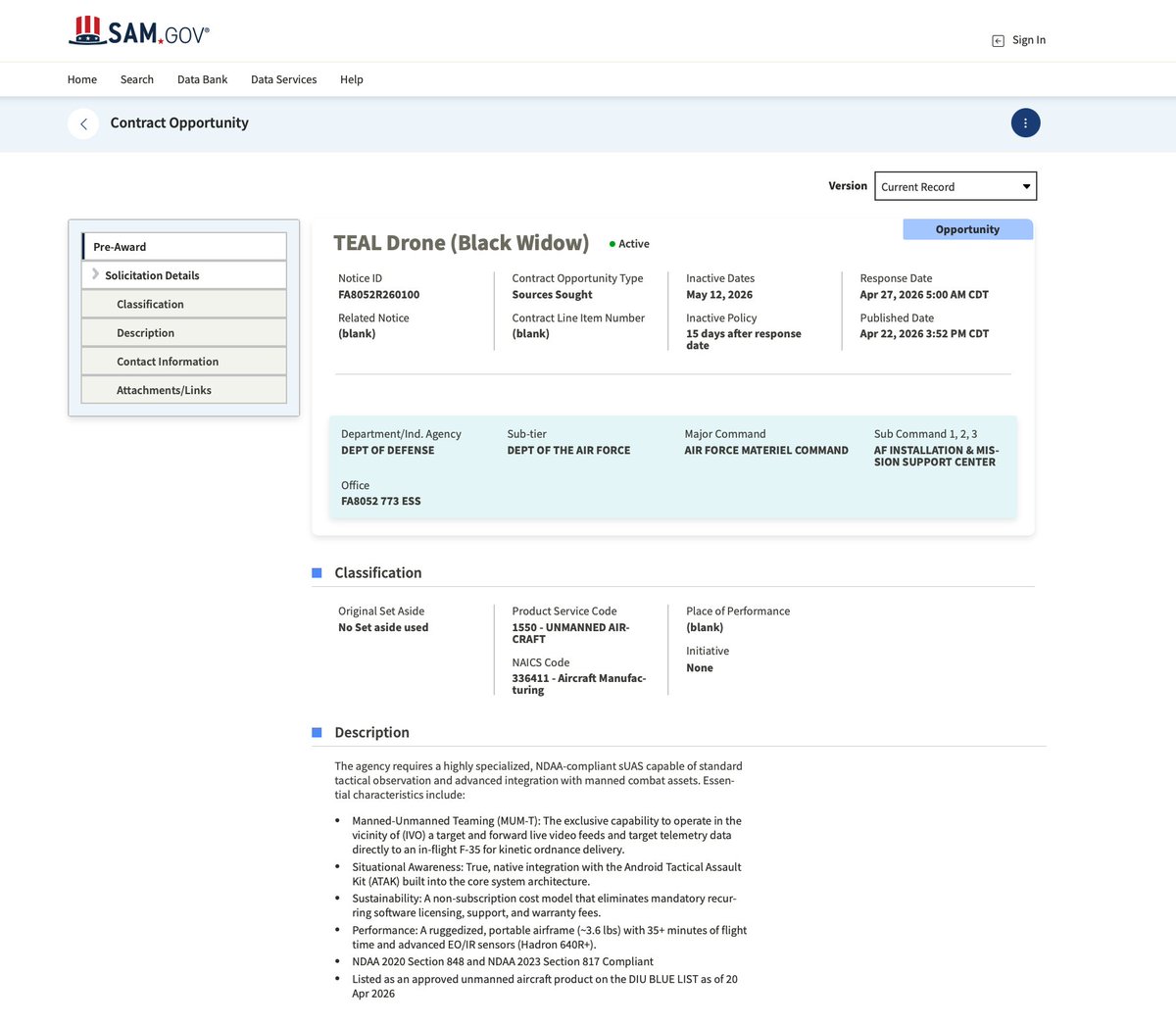
Task: Click the back arrow beside Contract Opportunity
Action: click(x=83, y=123)
